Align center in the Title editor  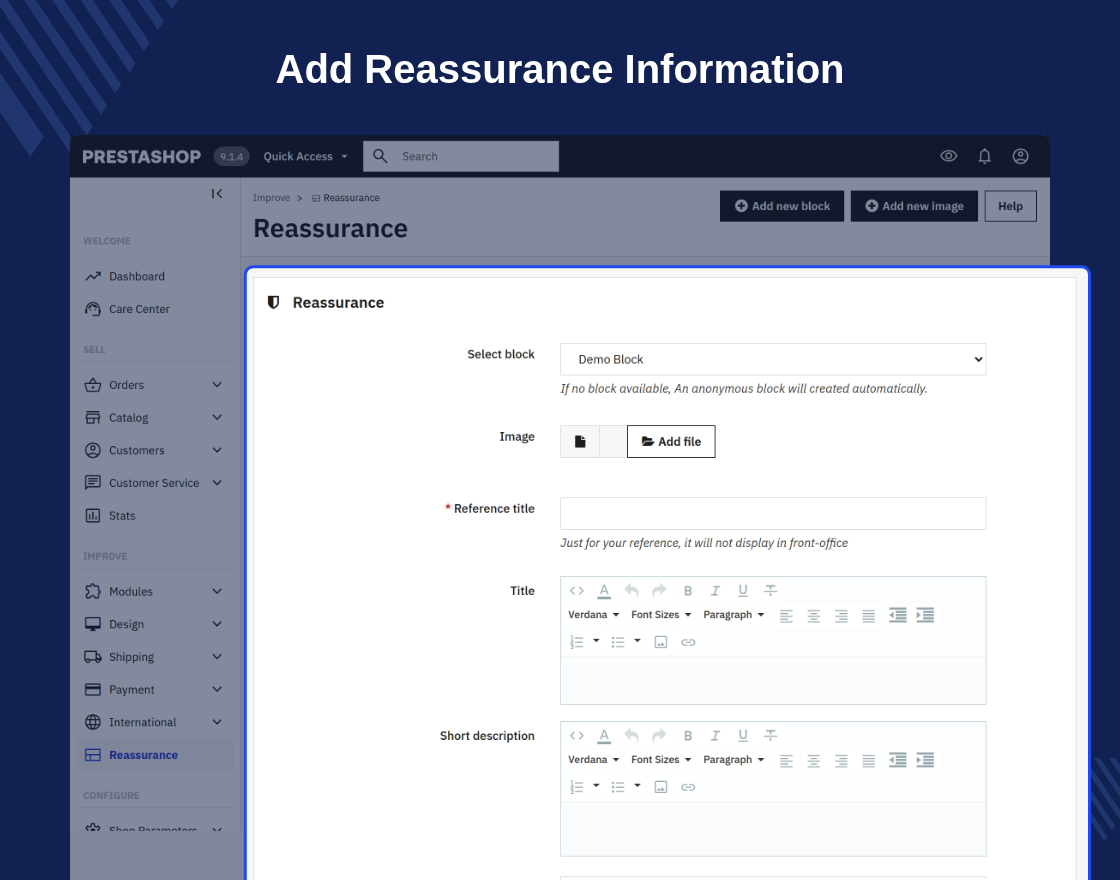pos(814,616)
